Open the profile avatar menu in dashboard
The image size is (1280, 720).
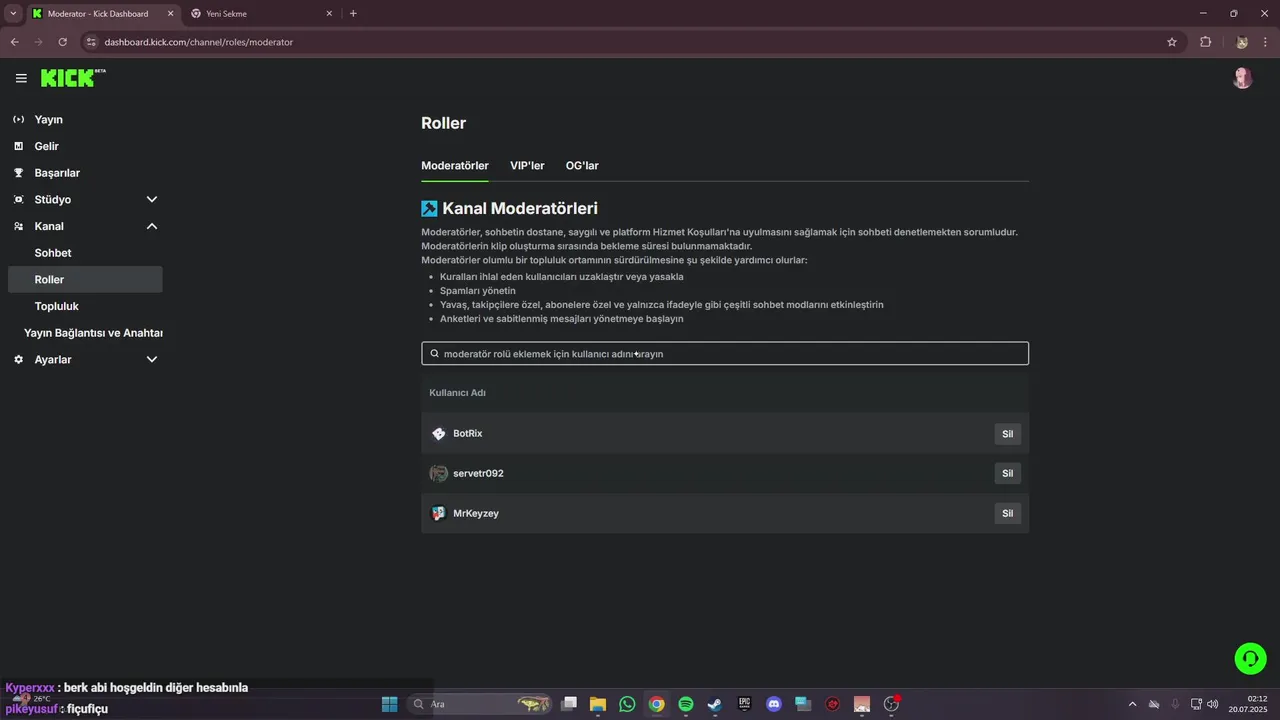coord(1242,78)
